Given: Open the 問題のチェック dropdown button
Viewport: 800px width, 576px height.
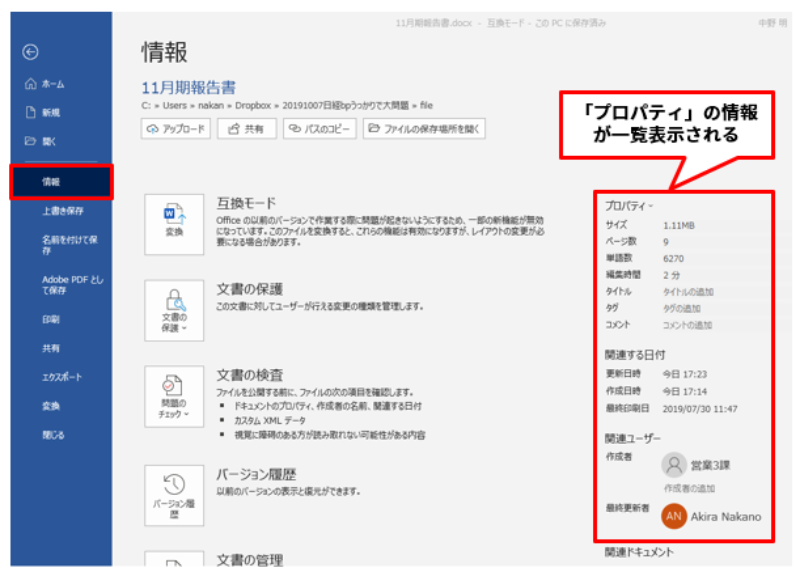Looking at the screenshot, I should tap(174, 397).
